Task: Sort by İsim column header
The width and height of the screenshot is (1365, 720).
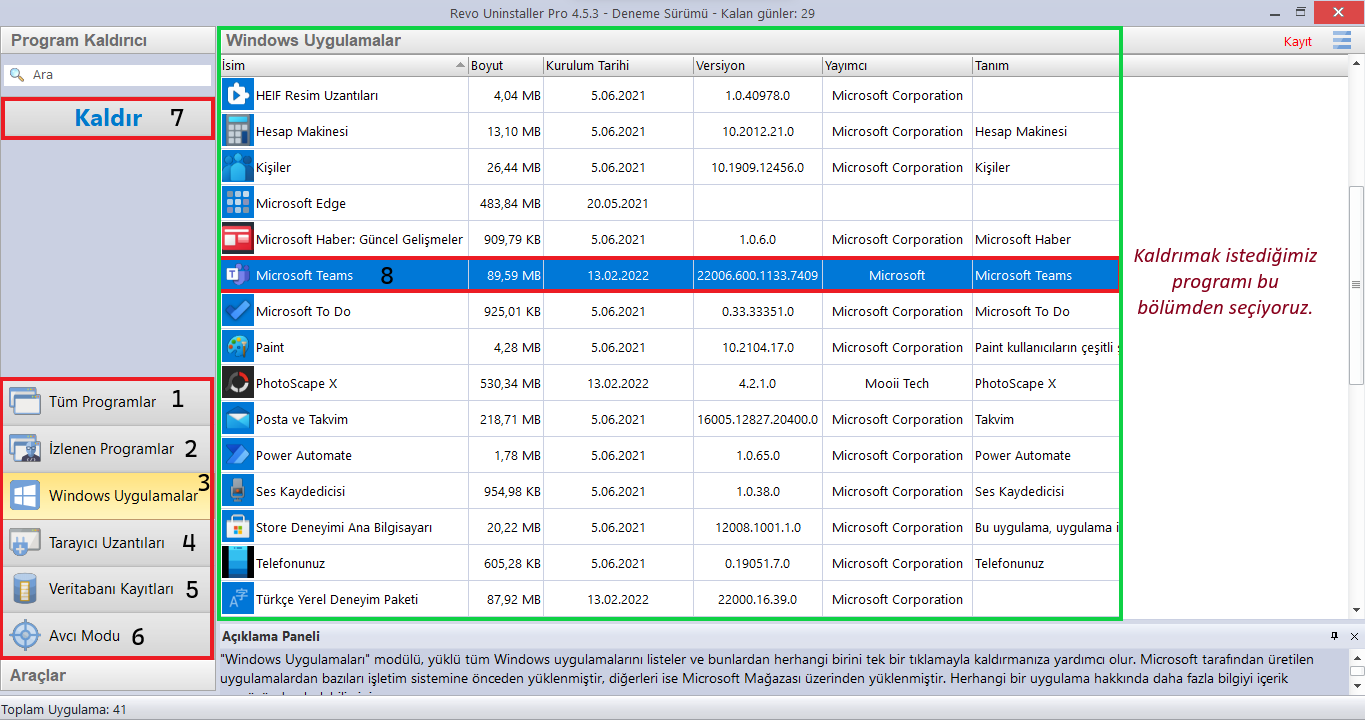Action: pyautogui.click(x=344, y=65)
